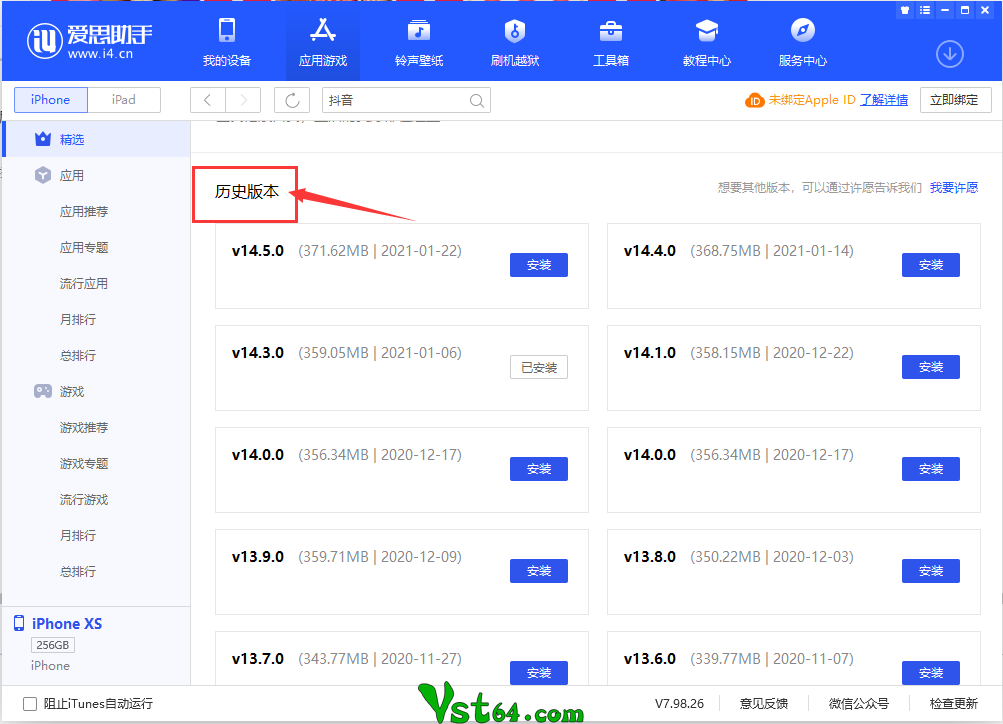Click the 精选 crown icon

pyautogui.click(x=43, y=139)
